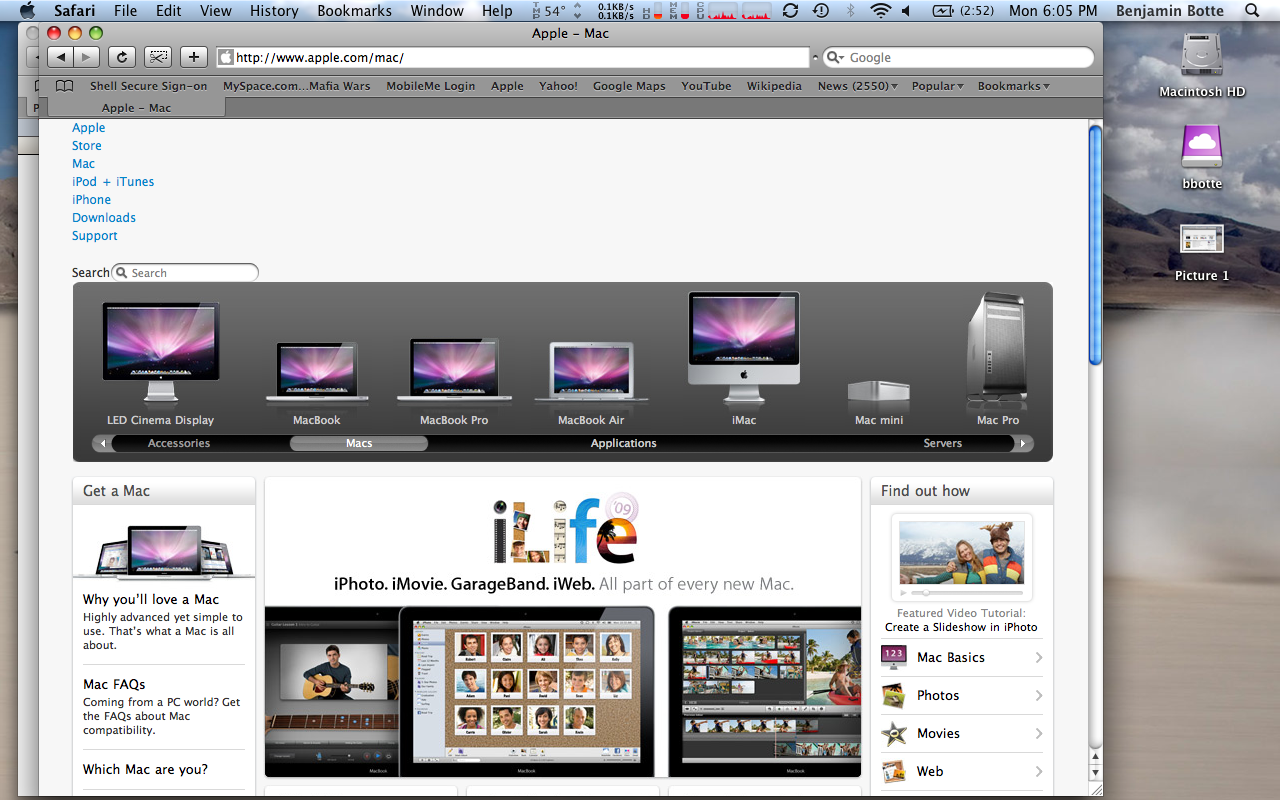Expand the Popular bookmarks dropdown
Screen dimensions: 1280x800
tap(937, 86)
